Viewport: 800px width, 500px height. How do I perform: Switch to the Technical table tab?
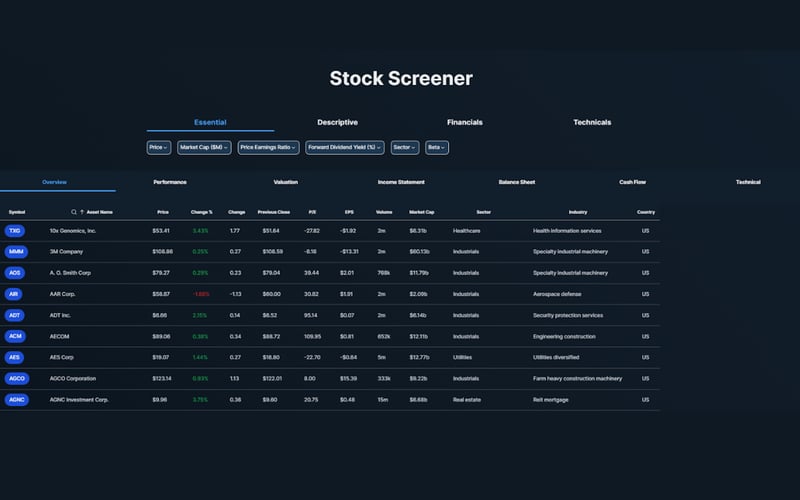pos(748,182)
